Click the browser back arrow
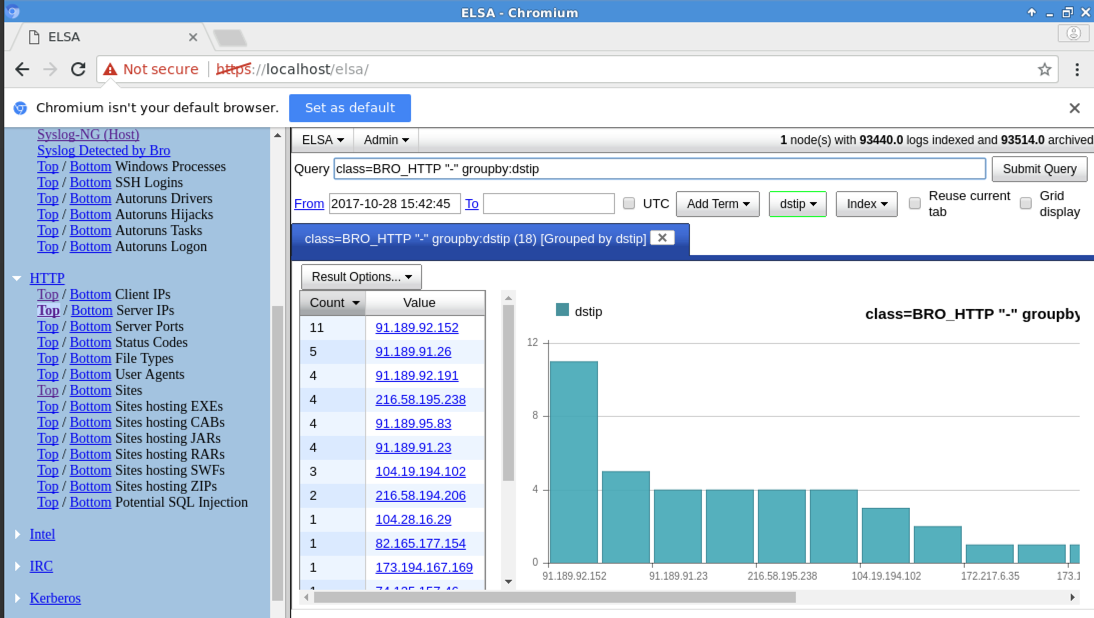 pyautogui.click(x=22, y=69)
